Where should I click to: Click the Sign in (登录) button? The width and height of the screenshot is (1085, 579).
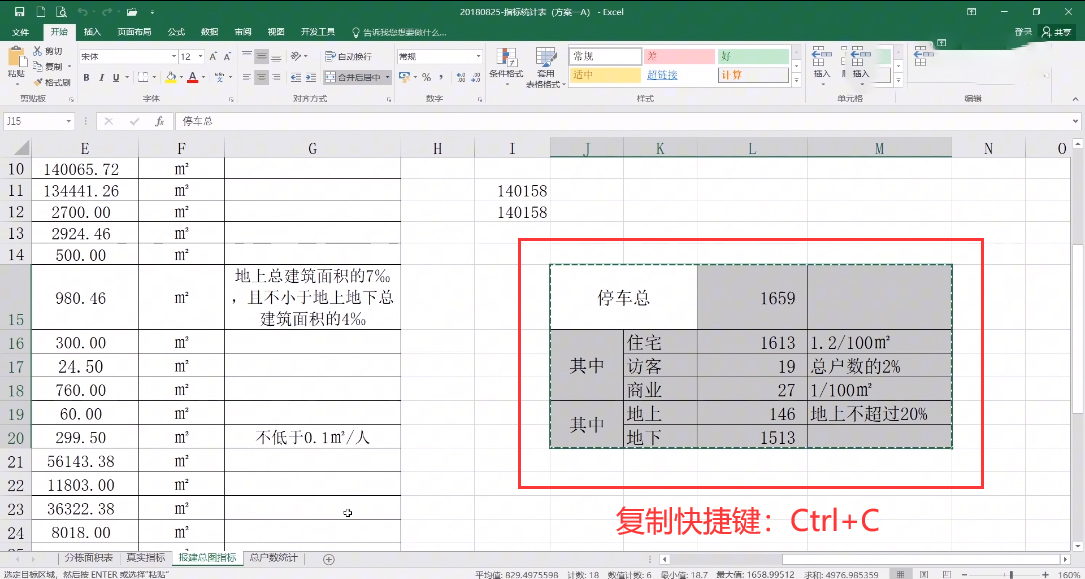1023,32
